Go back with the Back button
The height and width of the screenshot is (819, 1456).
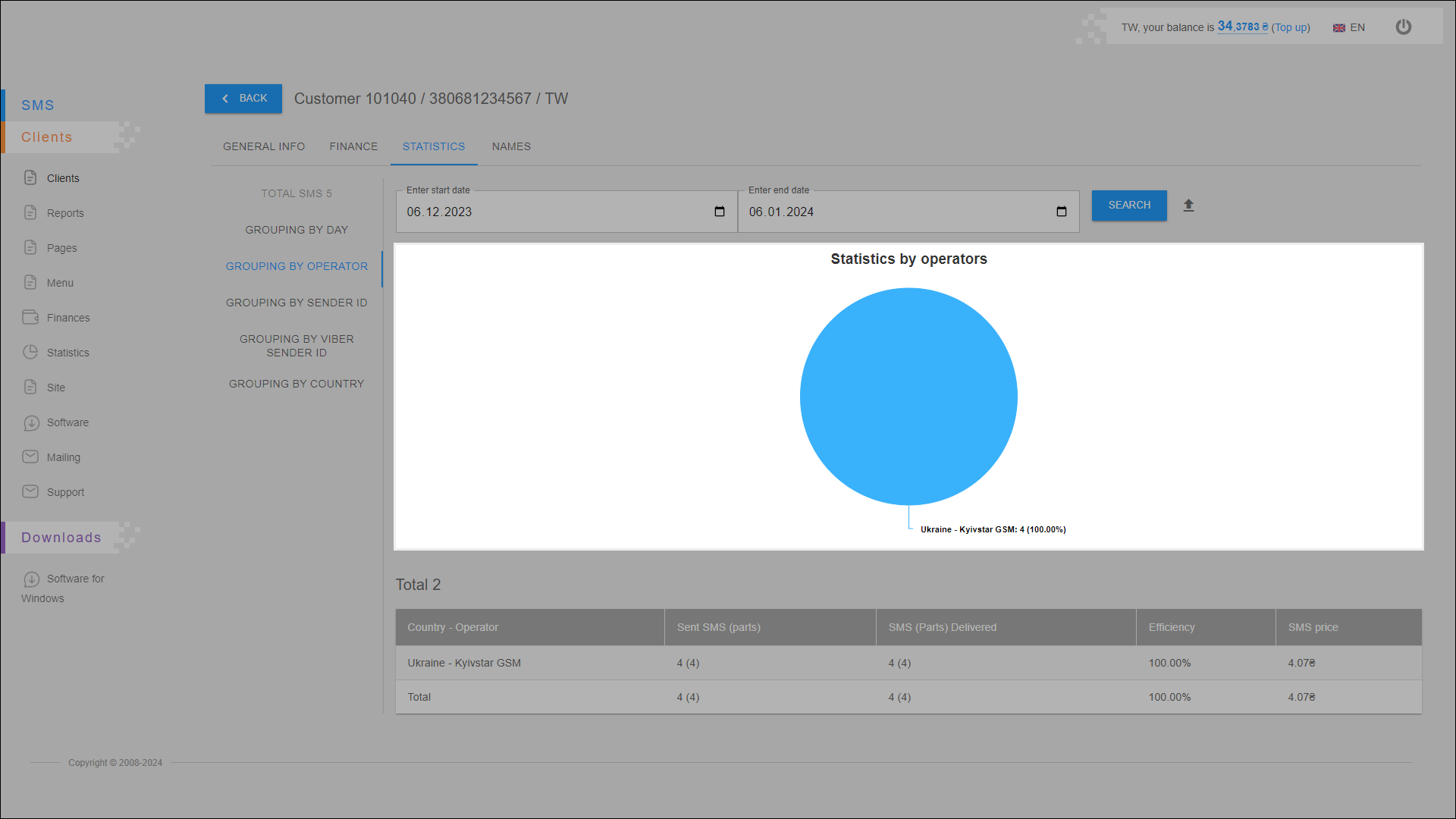click(243, 99)
